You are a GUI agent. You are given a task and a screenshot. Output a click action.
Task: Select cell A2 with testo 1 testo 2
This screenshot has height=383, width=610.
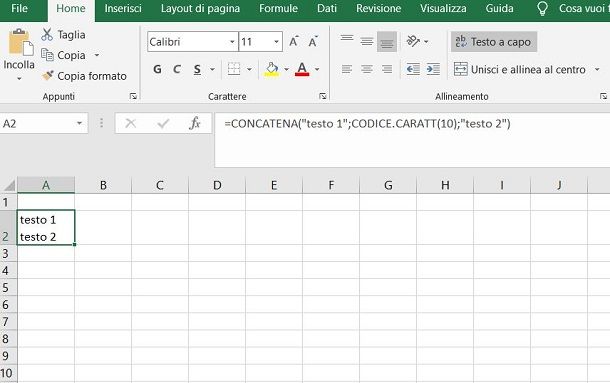point(46,228)
